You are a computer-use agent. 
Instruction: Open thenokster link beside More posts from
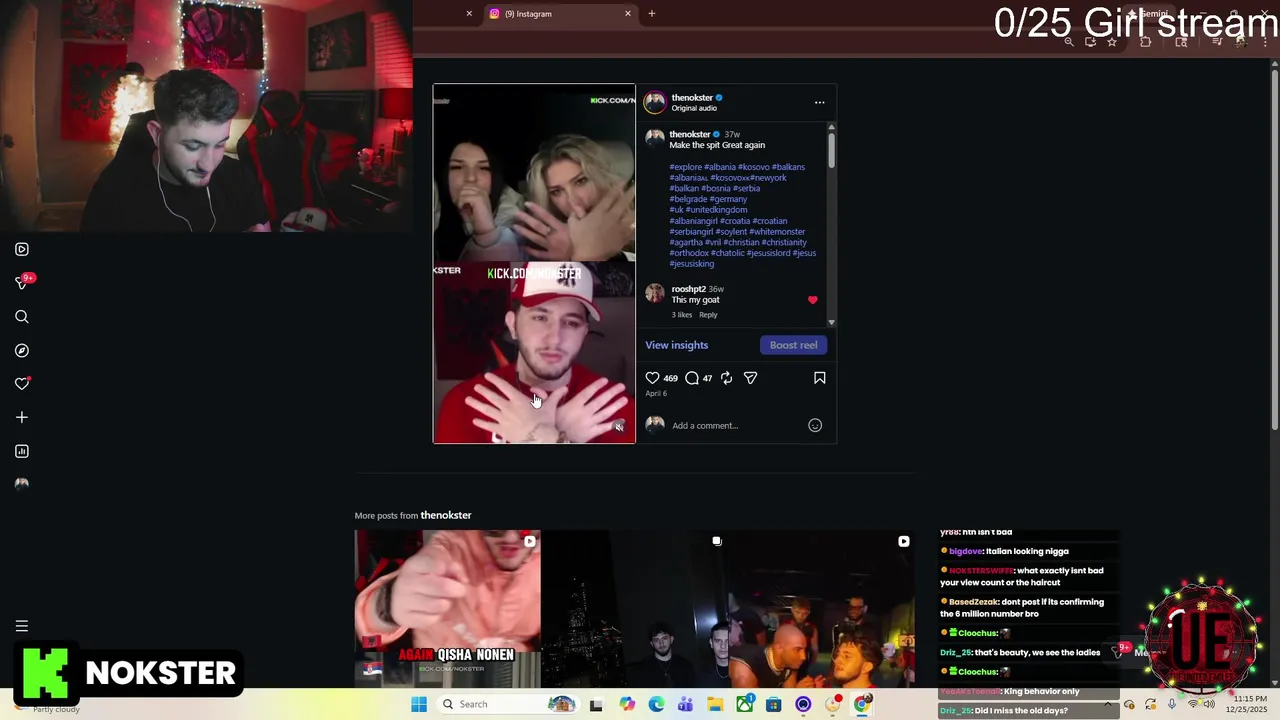pyautogui.click(x=446, y=515)
